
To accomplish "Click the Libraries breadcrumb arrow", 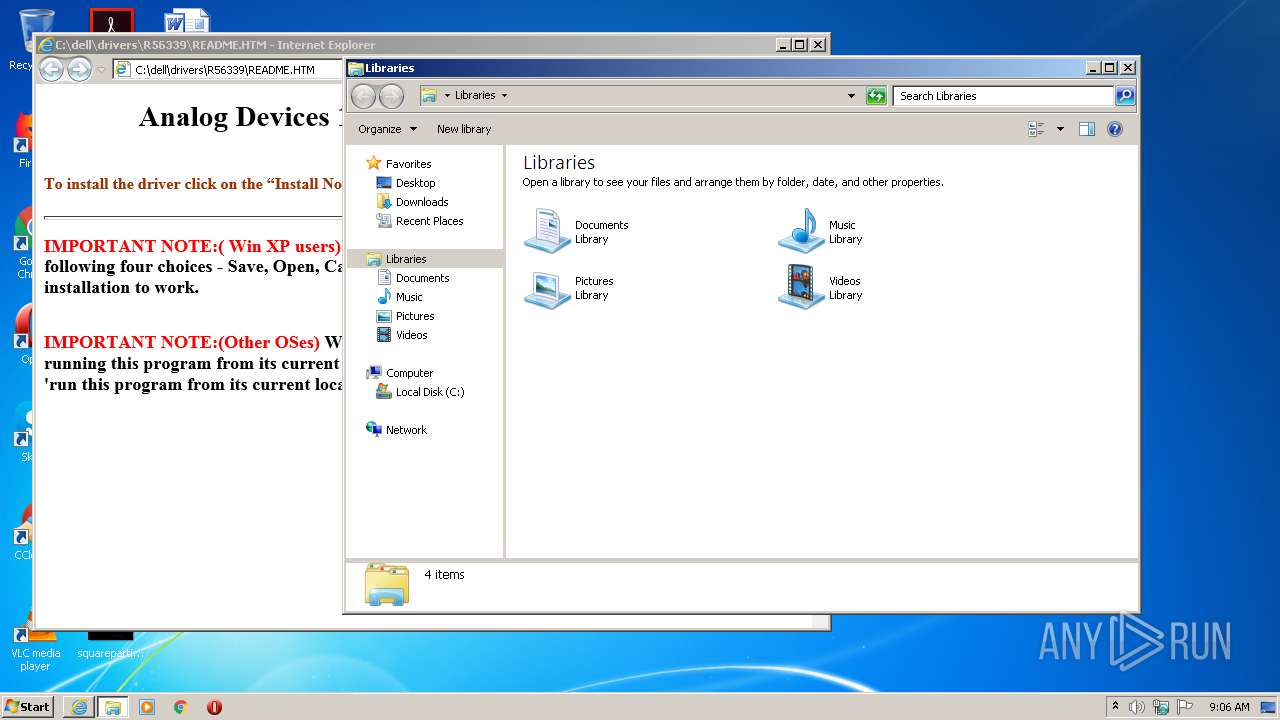I will (504, 96).
